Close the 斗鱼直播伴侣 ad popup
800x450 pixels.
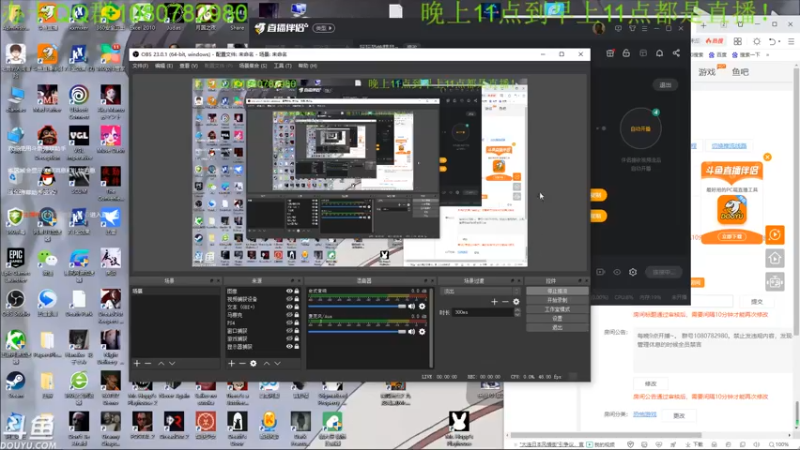point(767,157)
